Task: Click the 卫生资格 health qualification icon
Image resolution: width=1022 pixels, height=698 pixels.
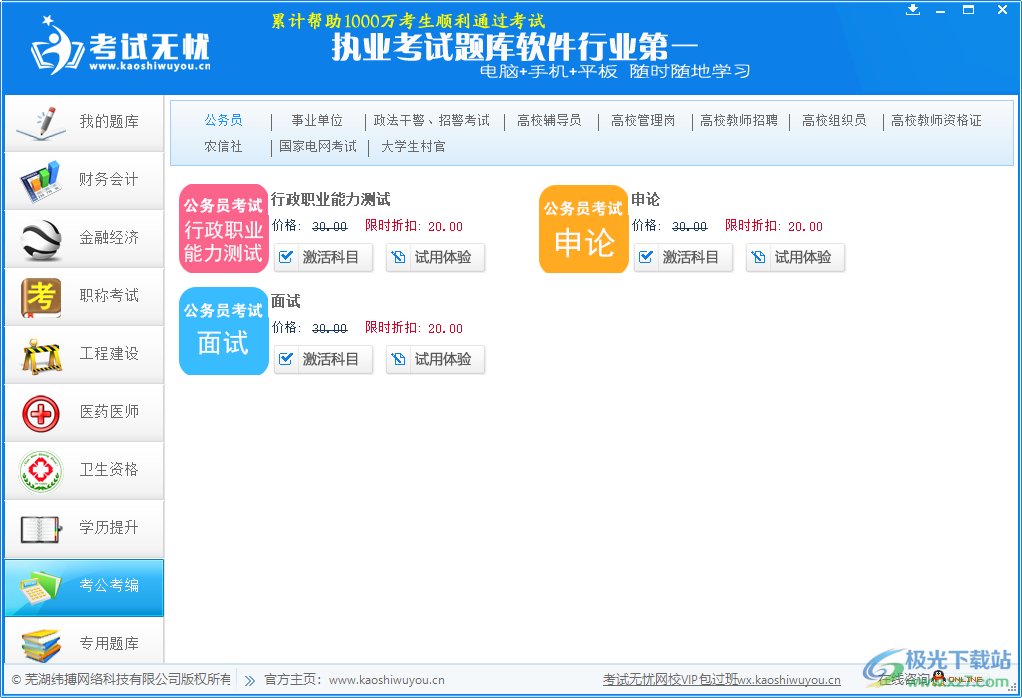Action: tap(40, 470)
